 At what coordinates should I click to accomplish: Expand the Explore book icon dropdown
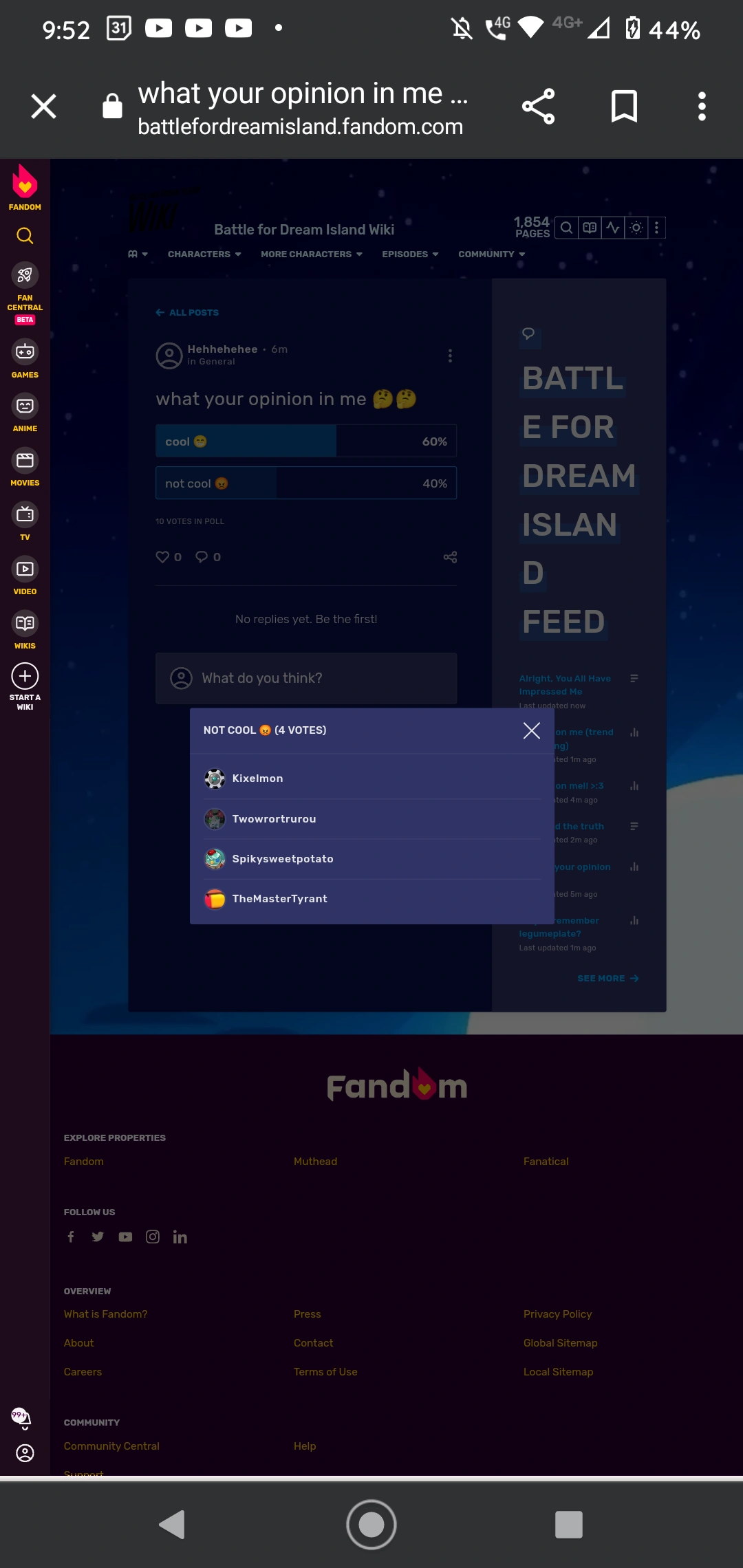pyautogui.click(x=138, y=254)
